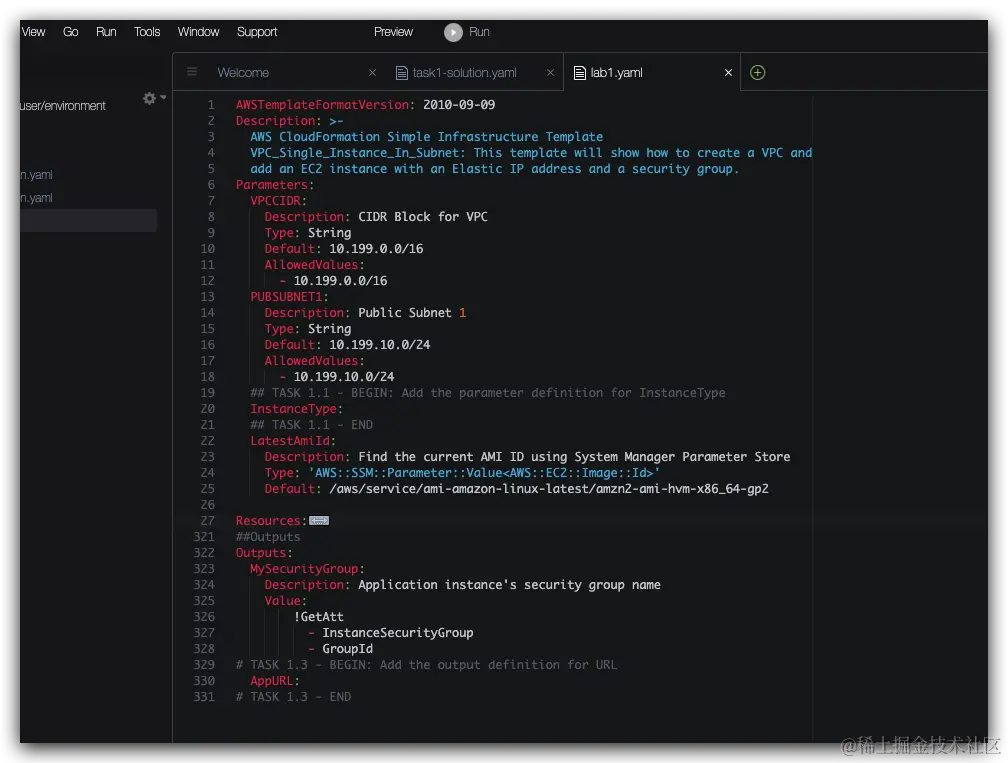The width and height of the screenshot is (1008, 763).
Task: Open the View menu
Action: point(33,31)
